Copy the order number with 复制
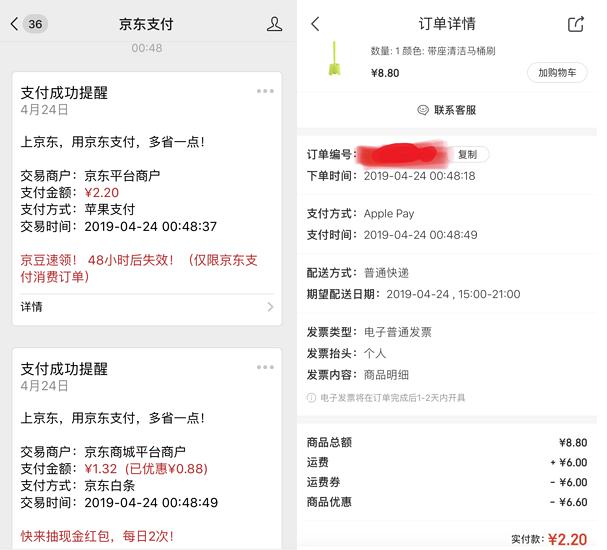This screenshot has width=607, height=550. tap(468, 154)
